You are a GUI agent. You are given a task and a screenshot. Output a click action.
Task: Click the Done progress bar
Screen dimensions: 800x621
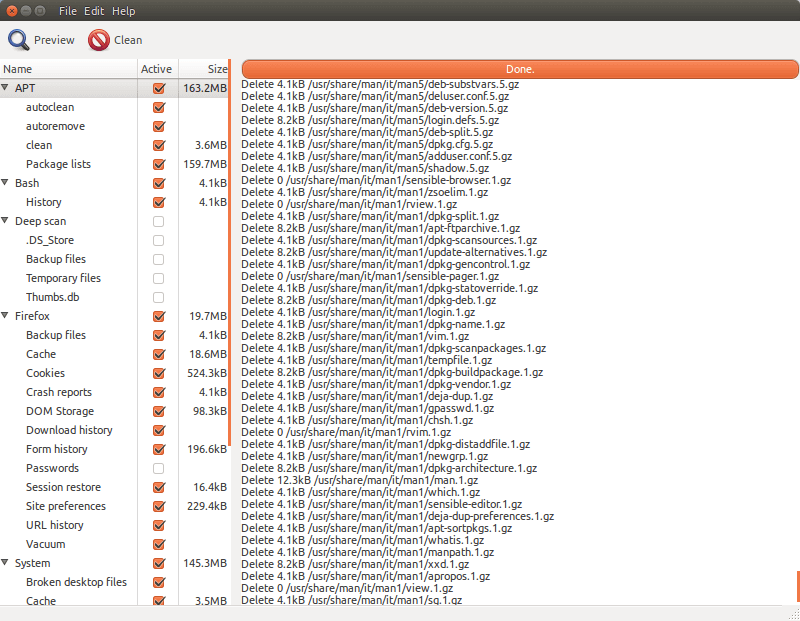click(520, 69)
